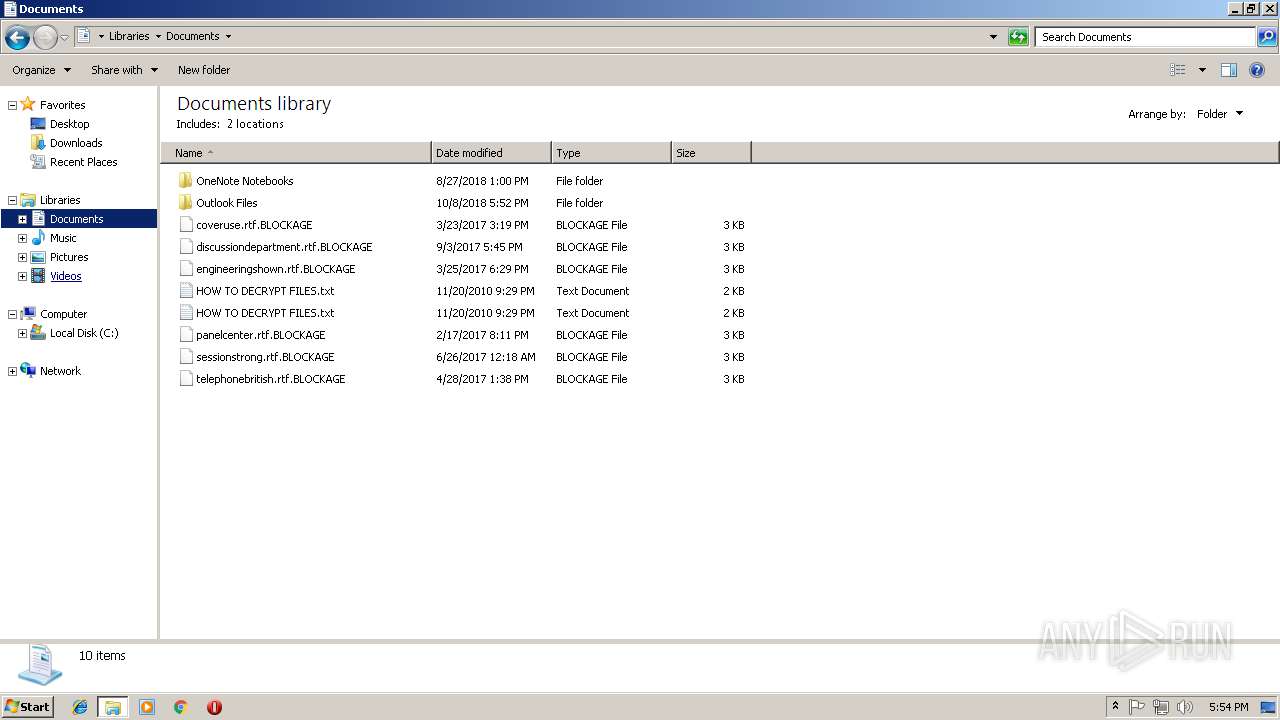Open Google Chrome from the taskbar

[x=181, y=707]
